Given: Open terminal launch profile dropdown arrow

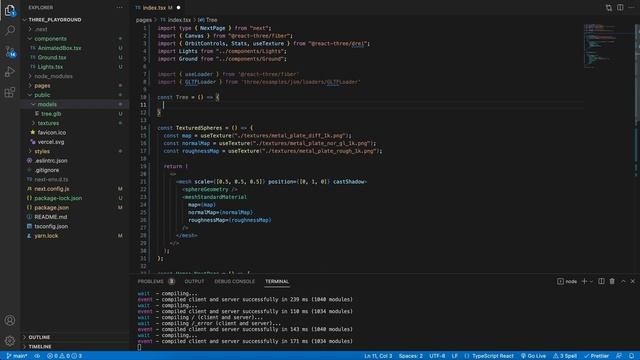Looking at the screenshot, I should point(591,281).
